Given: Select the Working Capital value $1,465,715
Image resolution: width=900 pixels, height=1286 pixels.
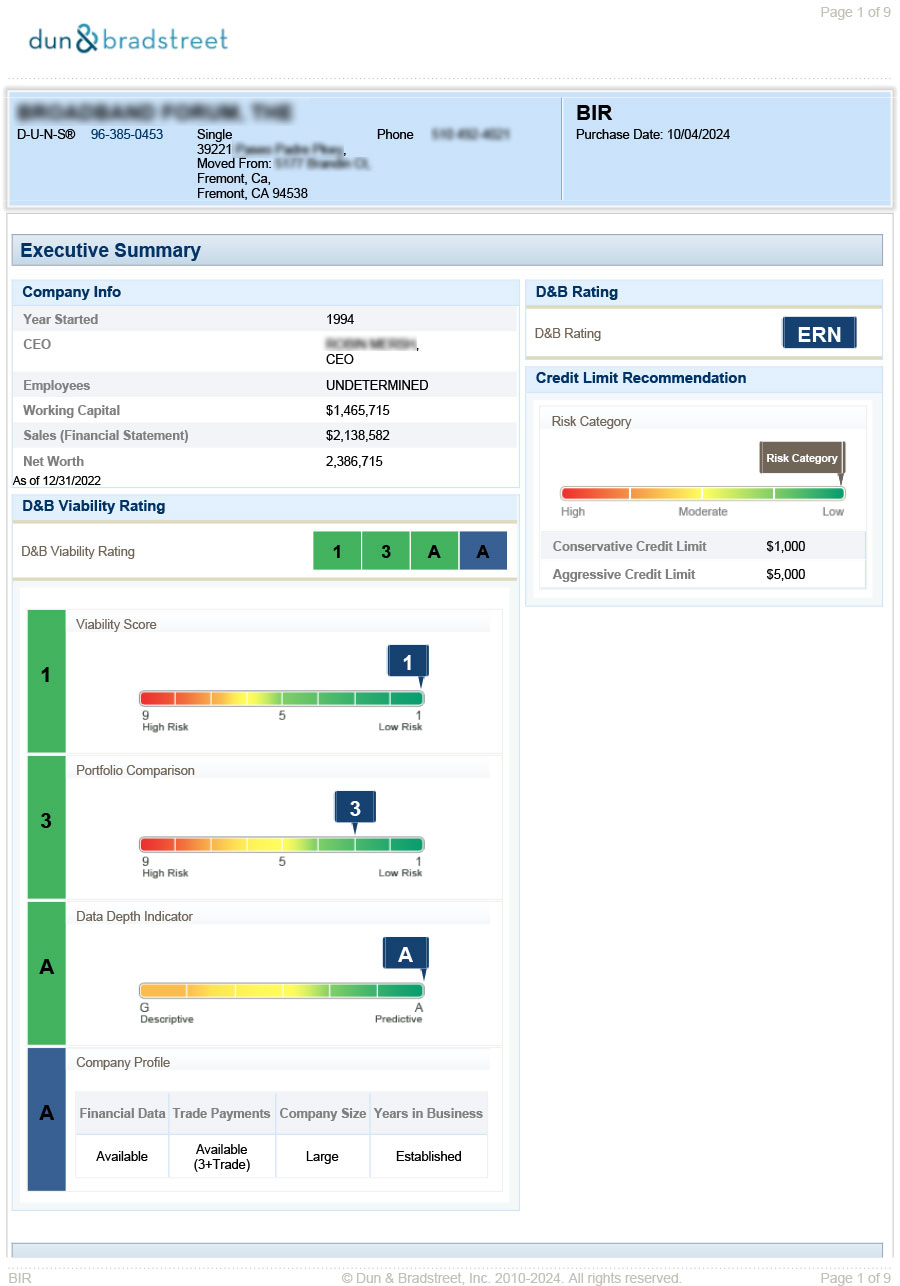Looking at the screenshot, I should (358, 411).
